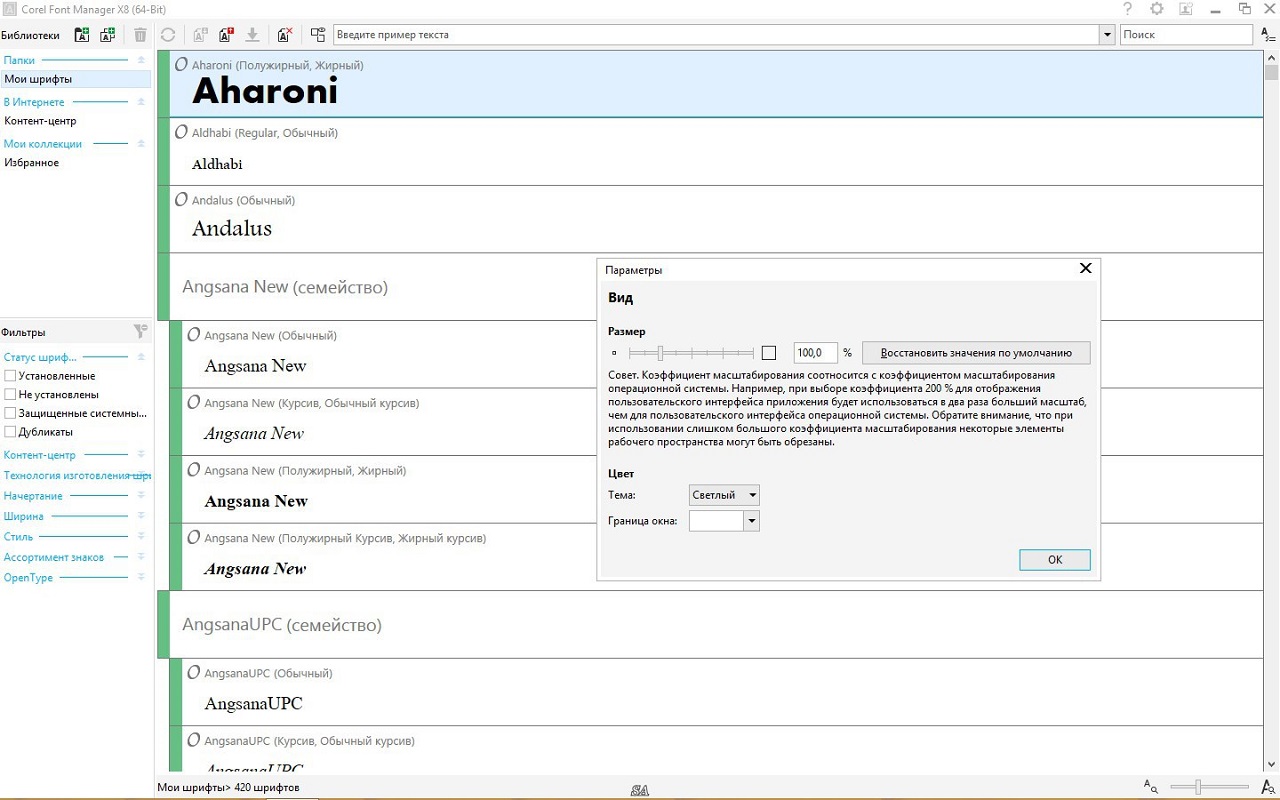Viewport: 1280px width, 800px height.
Task: Click the clear filters funnel icon
Action: (140, 331)
